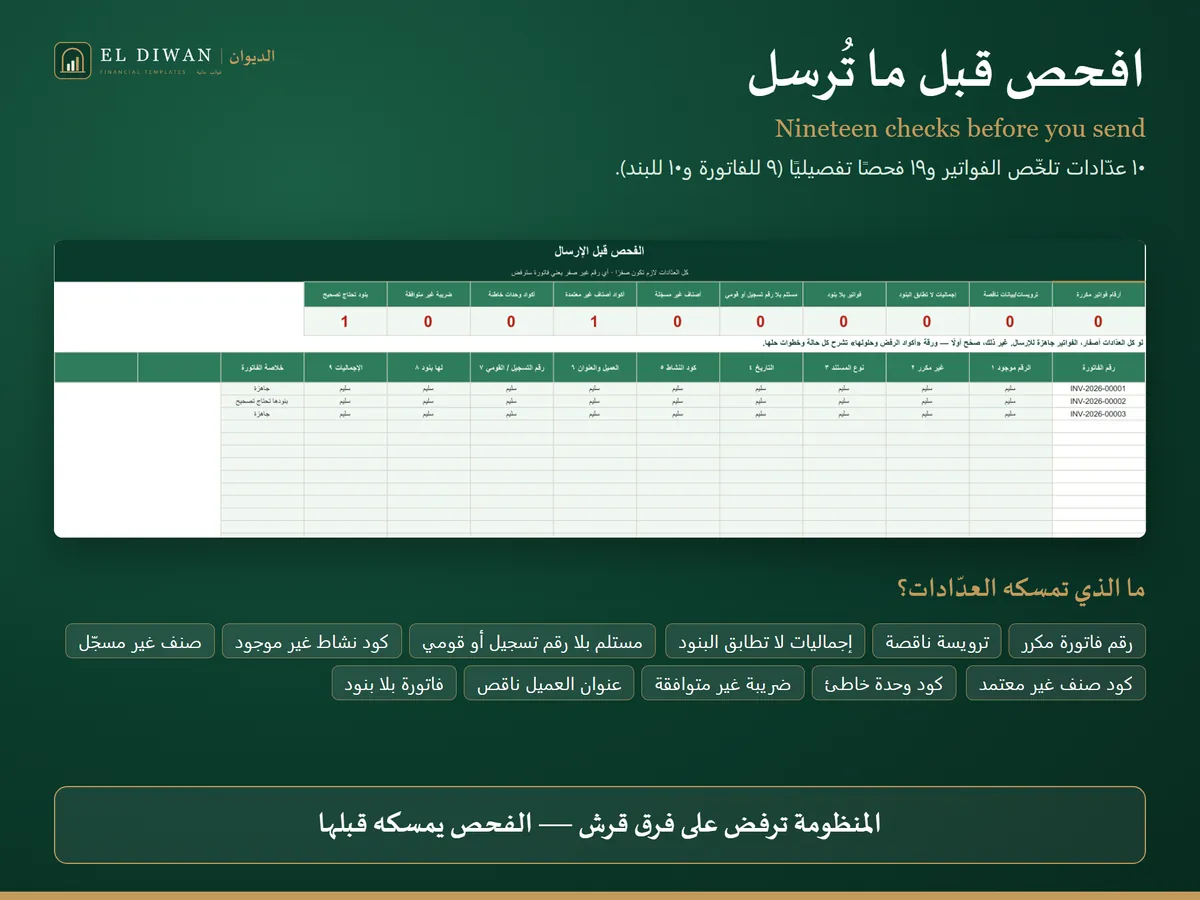The width and height of the screenshot is (1200, 900).
Task: Click the counter header بنود تحتاج تصحيح
Action: point(345,295)
